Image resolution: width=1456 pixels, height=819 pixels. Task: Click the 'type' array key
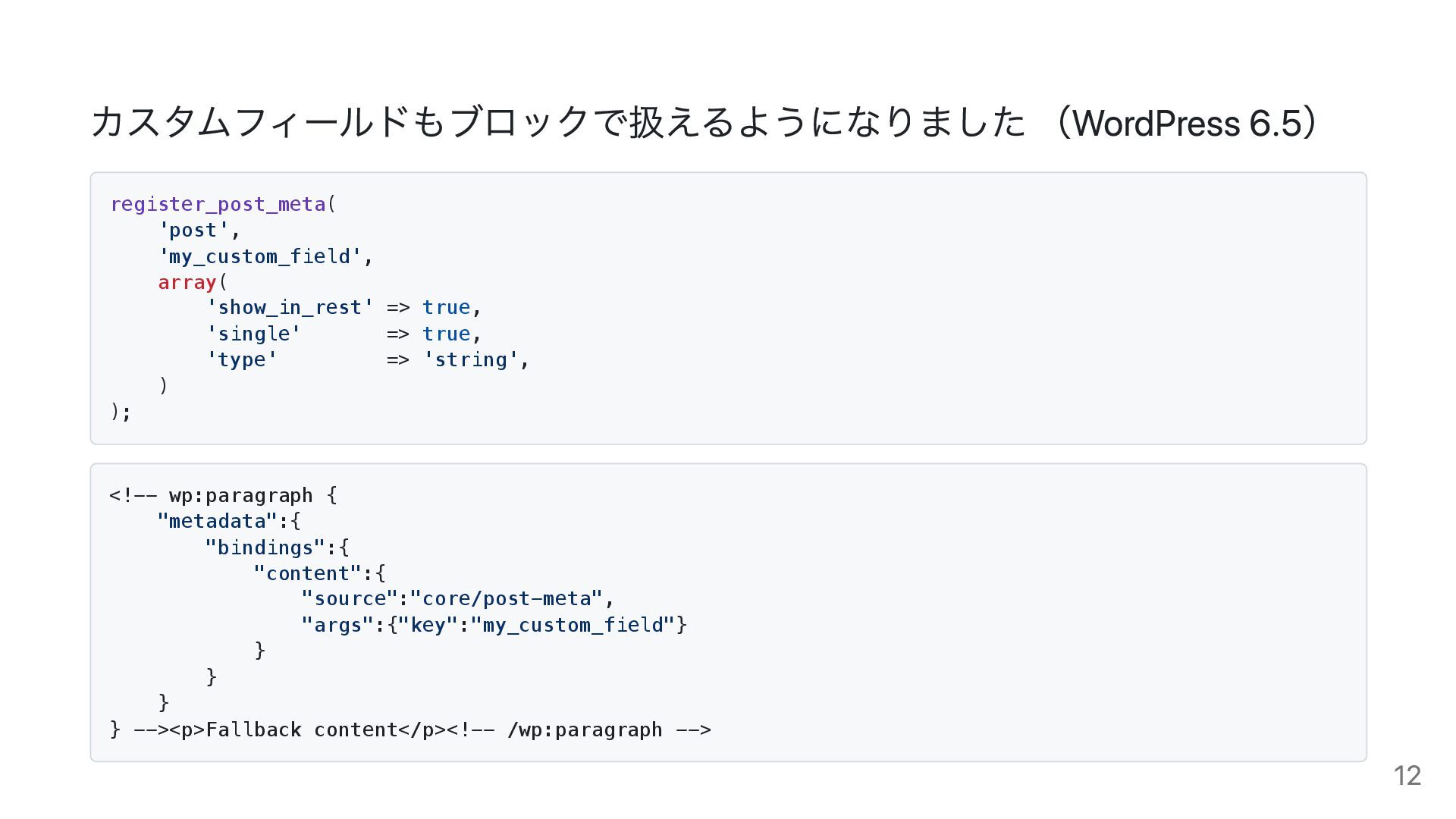click(242, 359)
